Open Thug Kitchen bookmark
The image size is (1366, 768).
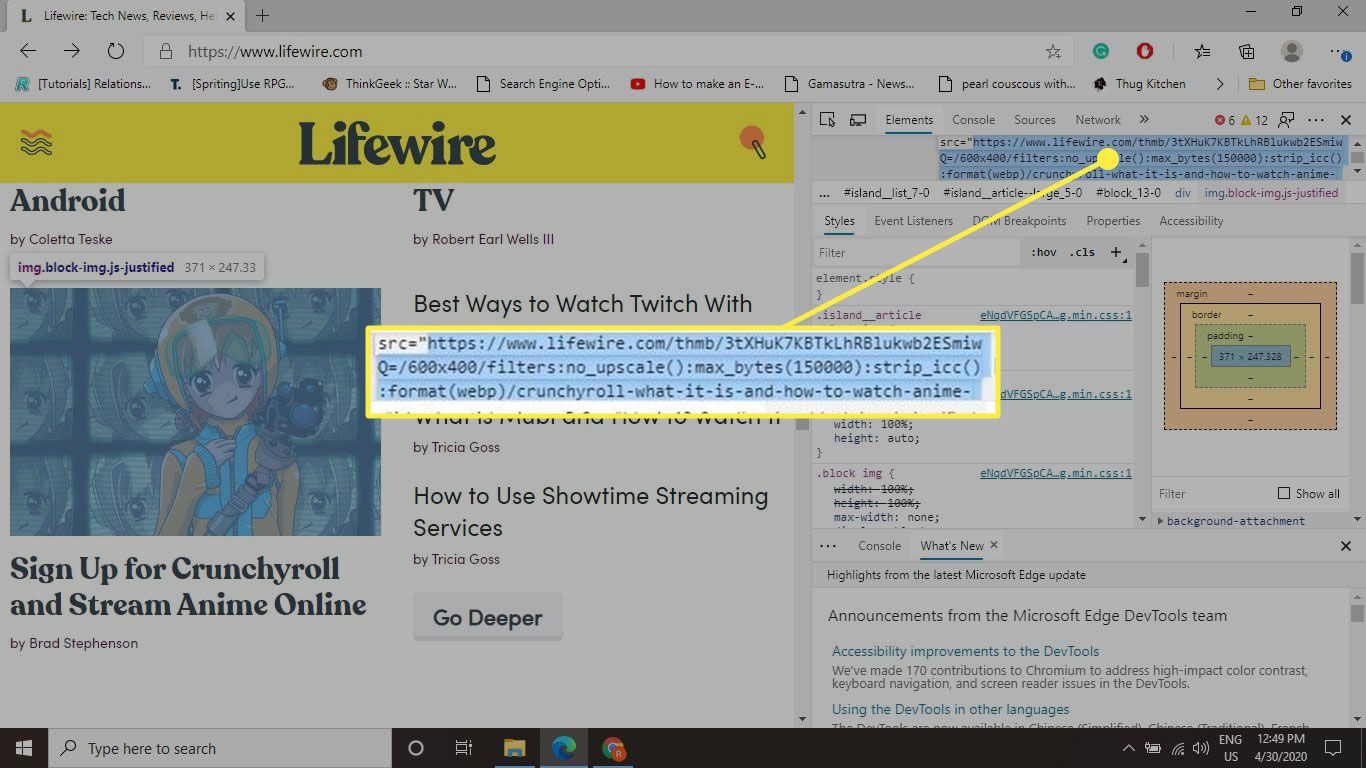1140,84
